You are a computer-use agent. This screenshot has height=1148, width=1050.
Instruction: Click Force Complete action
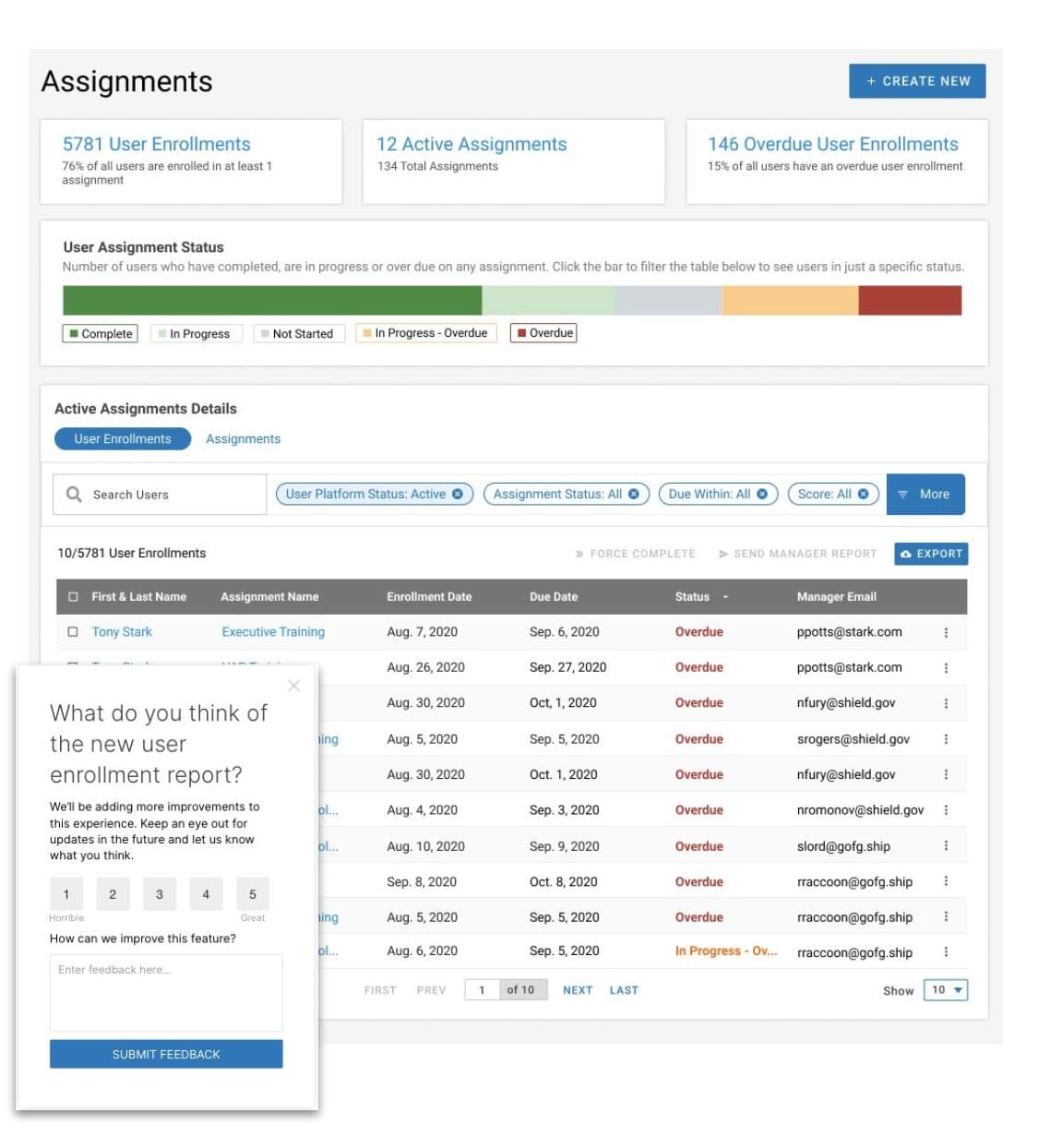(x=635, y=554)
